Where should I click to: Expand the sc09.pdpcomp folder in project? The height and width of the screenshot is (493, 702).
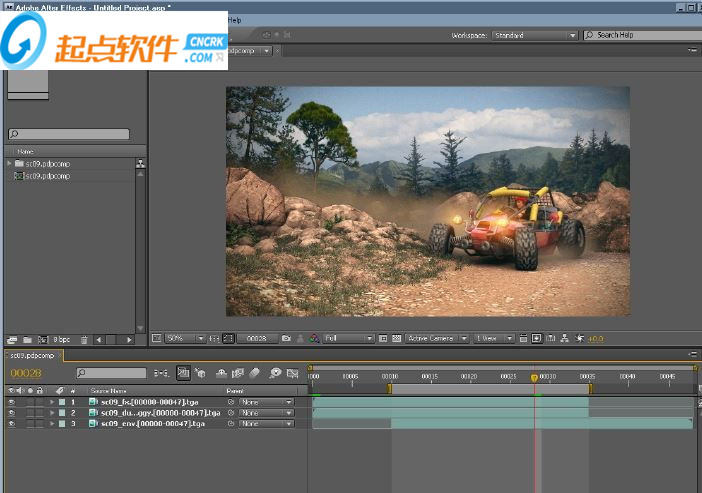(x=10, y=163)
